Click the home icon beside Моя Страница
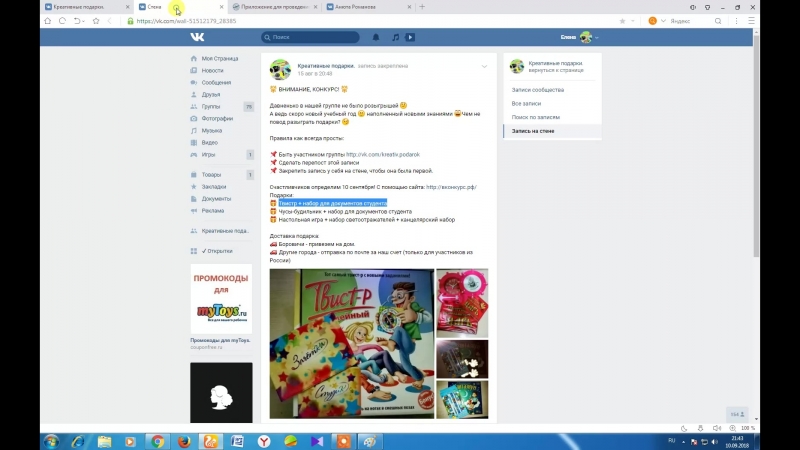Image resolution: width=800 pixels, height=450 pixels. point(194,59)
